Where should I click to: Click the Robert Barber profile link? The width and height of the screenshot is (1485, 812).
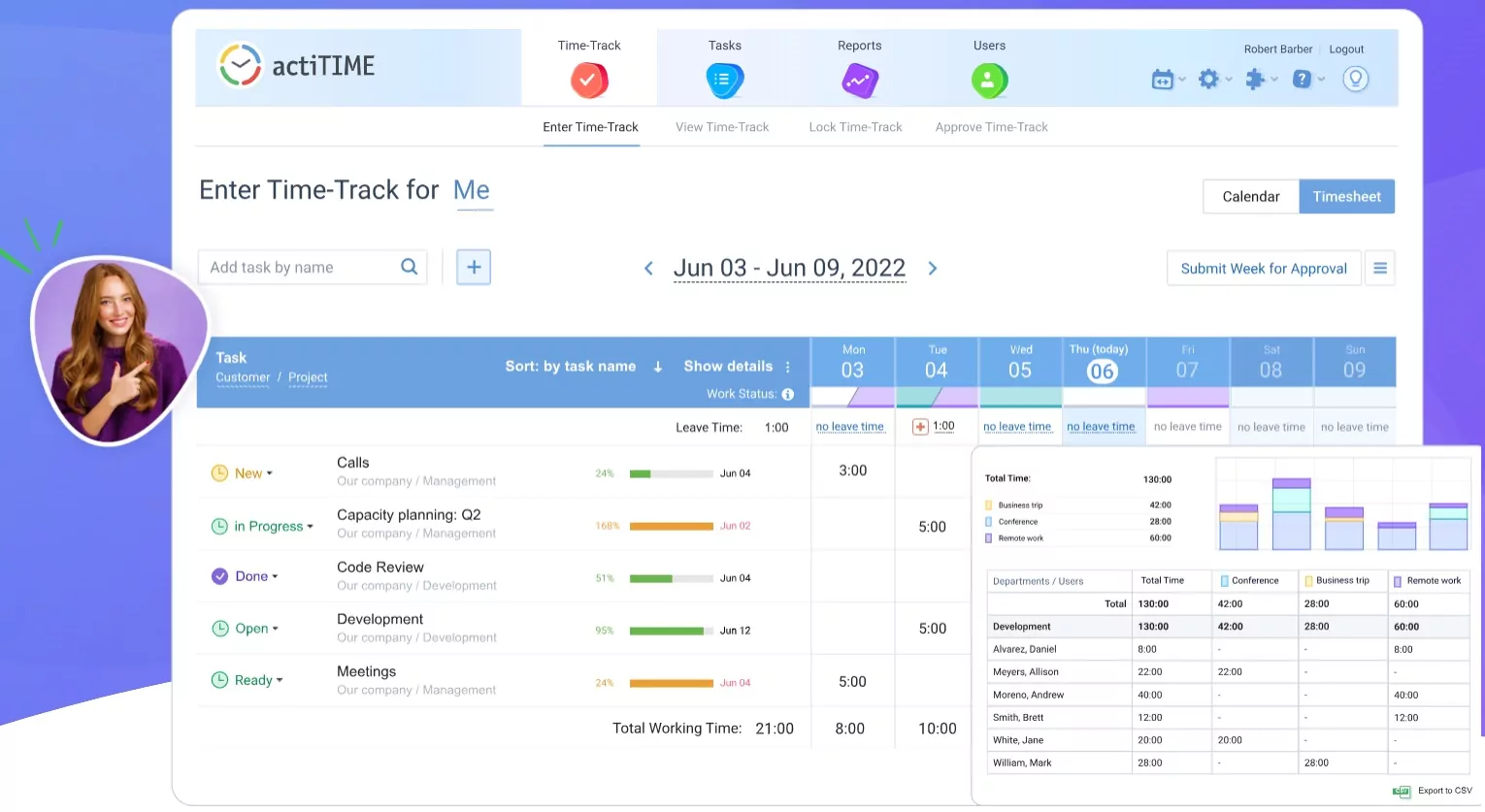point(1278,49)
